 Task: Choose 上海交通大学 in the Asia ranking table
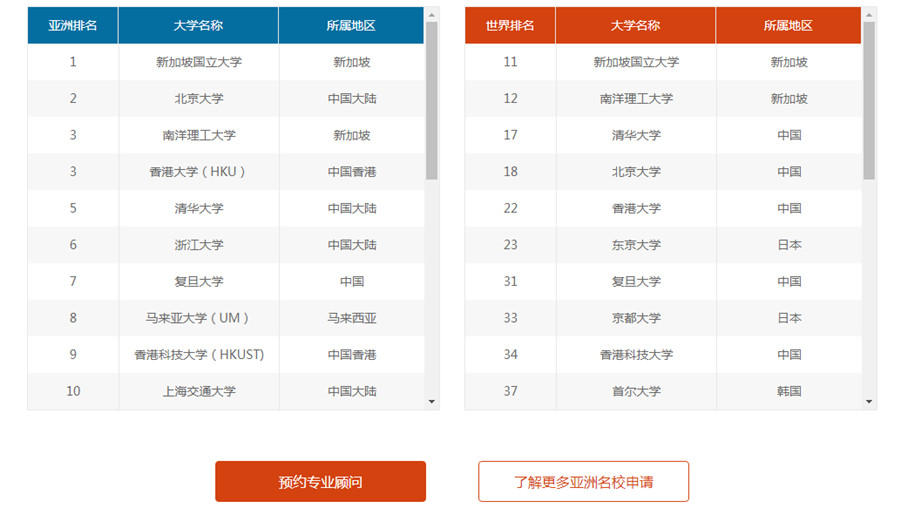(x=198, y=391)
